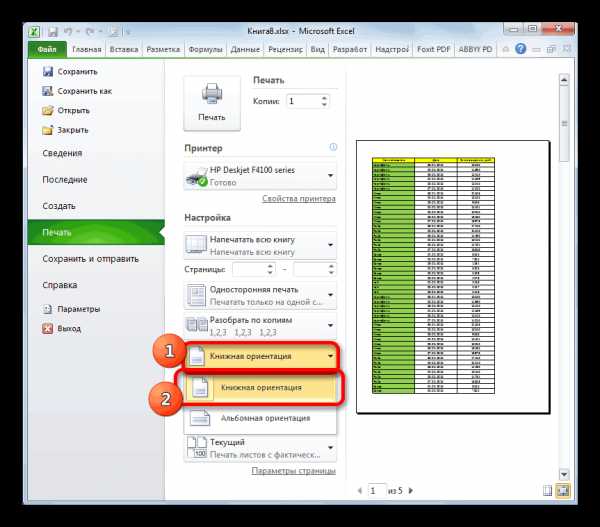600x527 pixels.
Task: Increase the Копии count with up arrow
Action: click(324, 98)
